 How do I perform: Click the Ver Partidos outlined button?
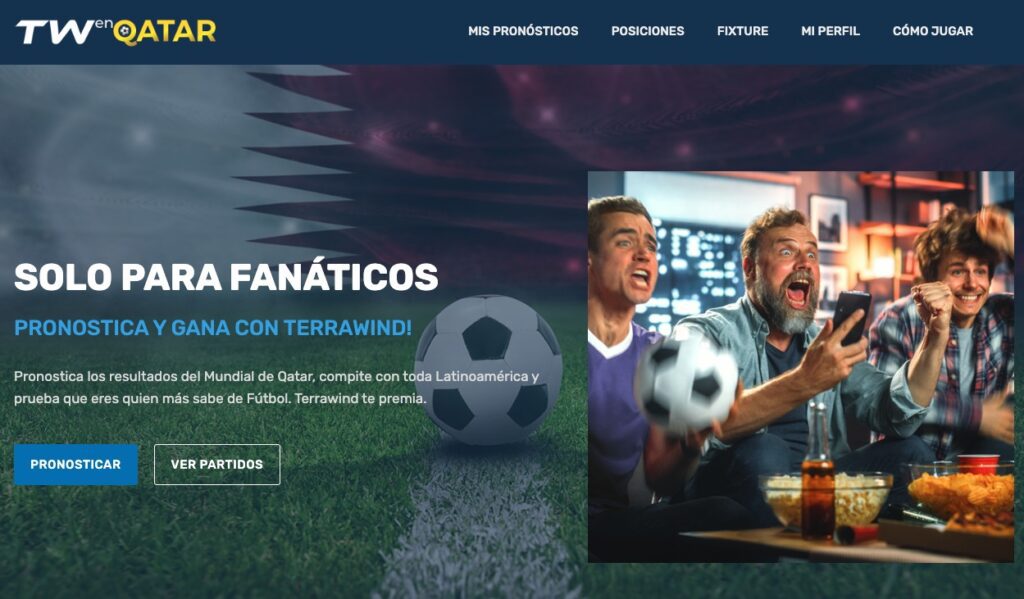(x=217, y=464)
